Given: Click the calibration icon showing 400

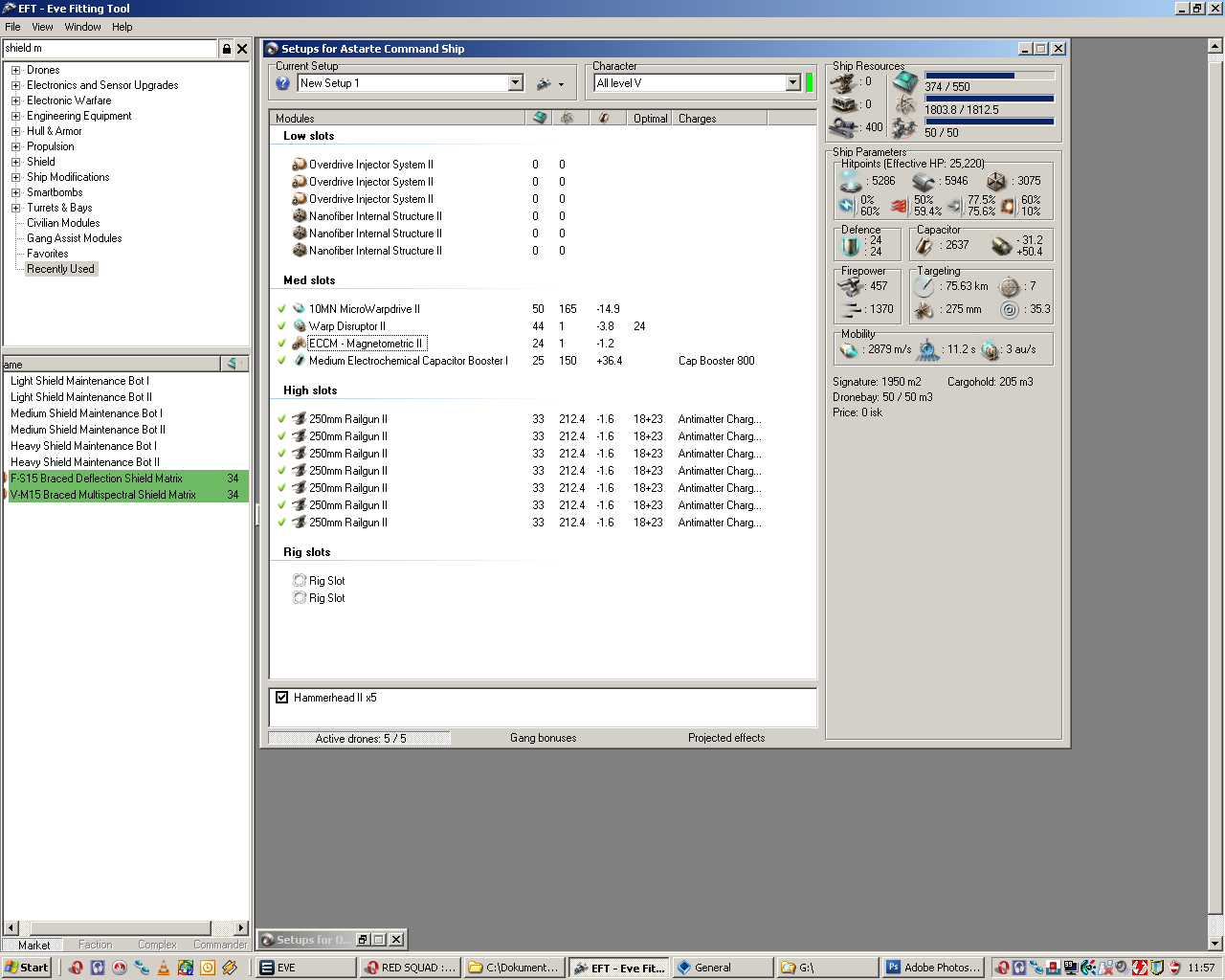Looking at the screenshot, I should click(843, 127).
